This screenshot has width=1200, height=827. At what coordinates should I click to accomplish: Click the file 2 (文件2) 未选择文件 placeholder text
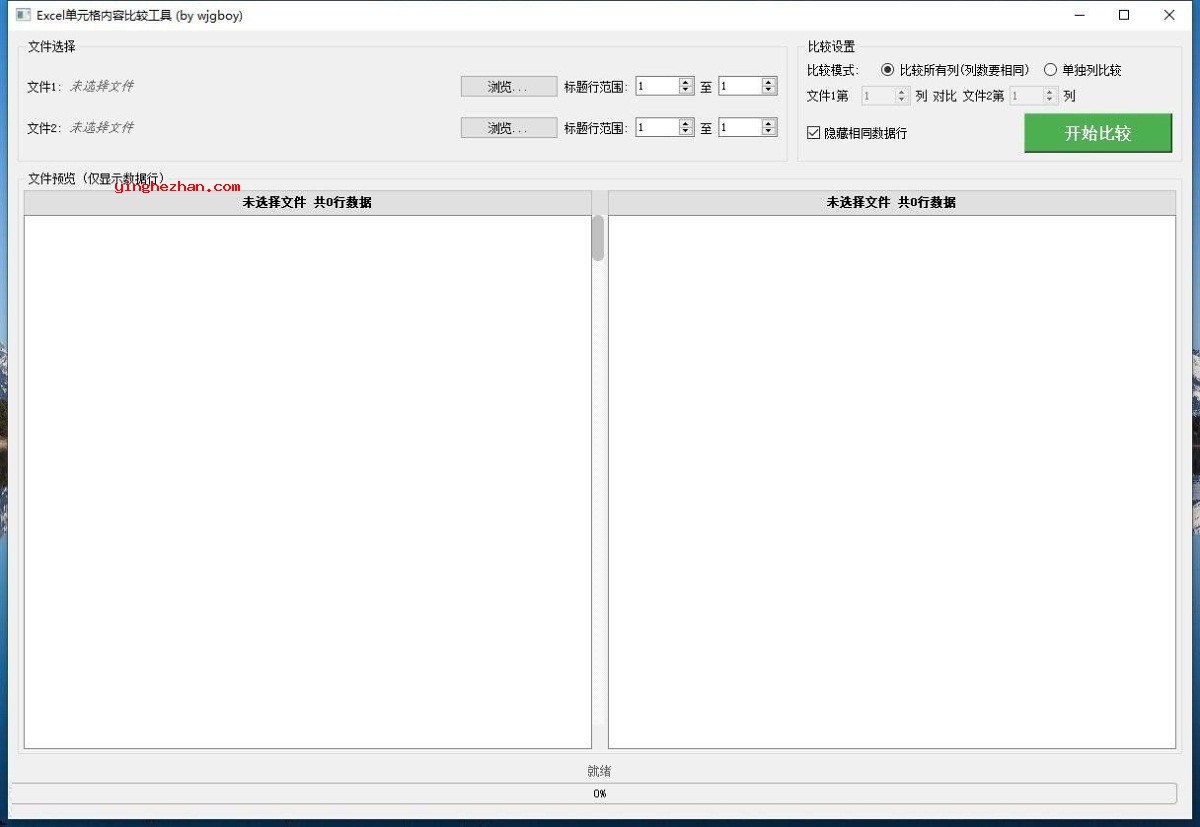point(101,127)
